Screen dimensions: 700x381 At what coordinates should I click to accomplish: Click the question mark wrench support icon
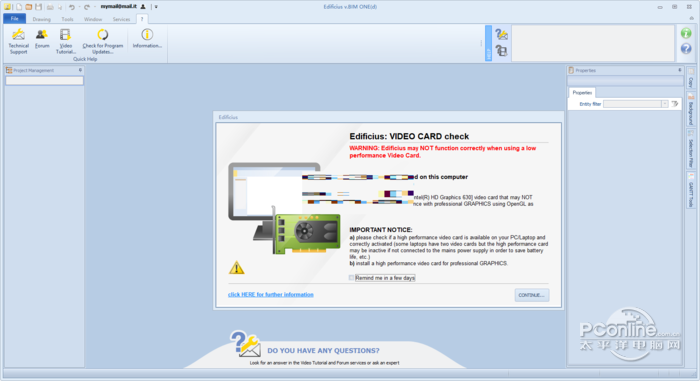(x=245, y=343)
